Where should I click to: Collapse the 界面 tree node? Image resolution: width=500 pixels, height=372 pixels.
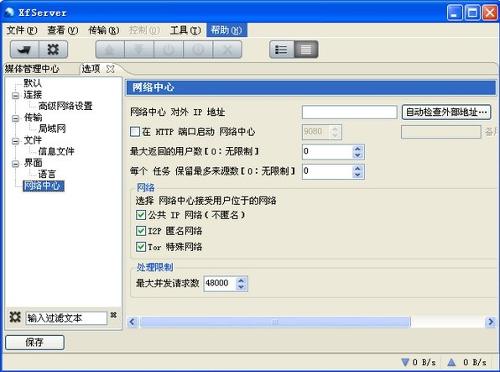(15, 164)
